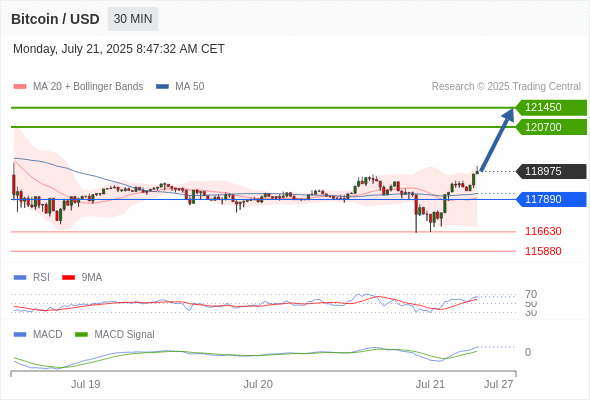Click the MA 50 blue legend swatch
Image resolution: width=590 pixels, height=400 pixels.
pyautogui.click(x=162, y=87)
